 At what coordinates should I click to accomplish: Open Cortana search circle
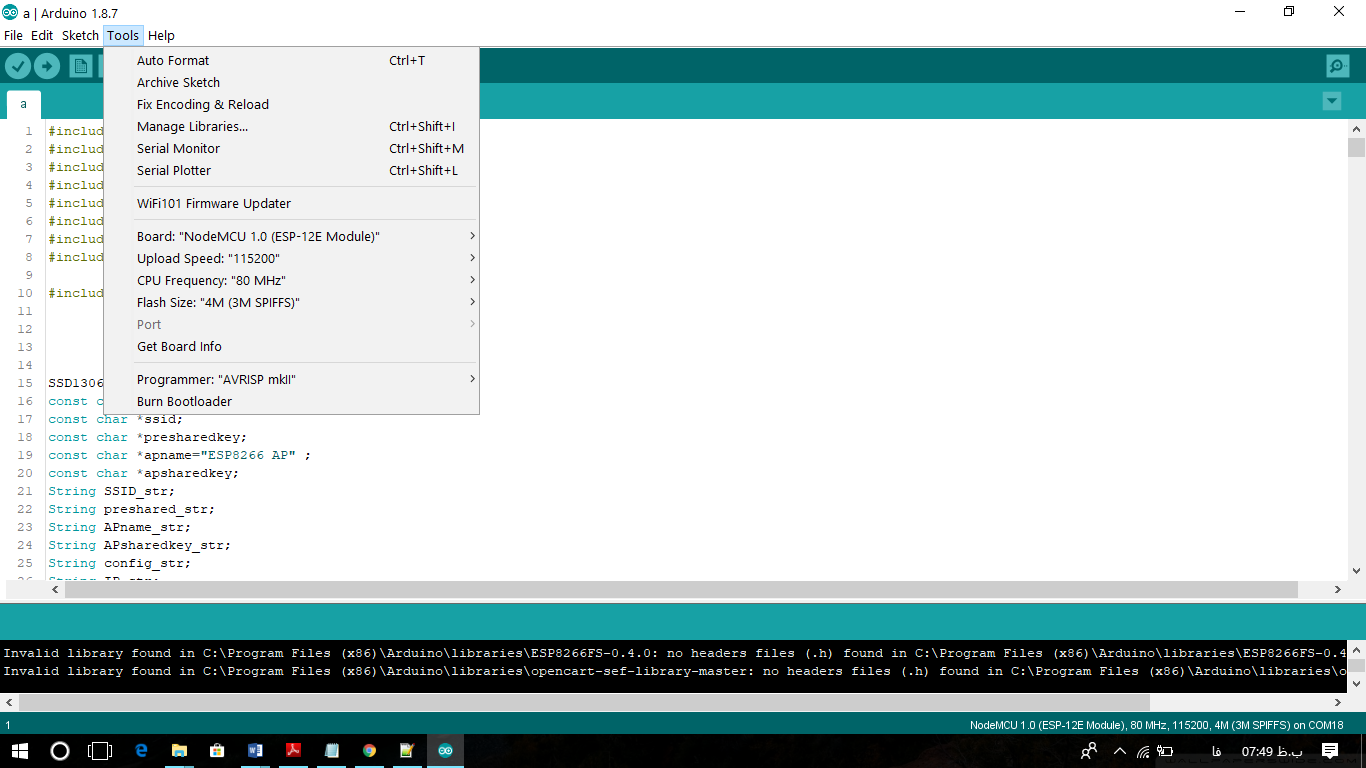pos(60,750)
